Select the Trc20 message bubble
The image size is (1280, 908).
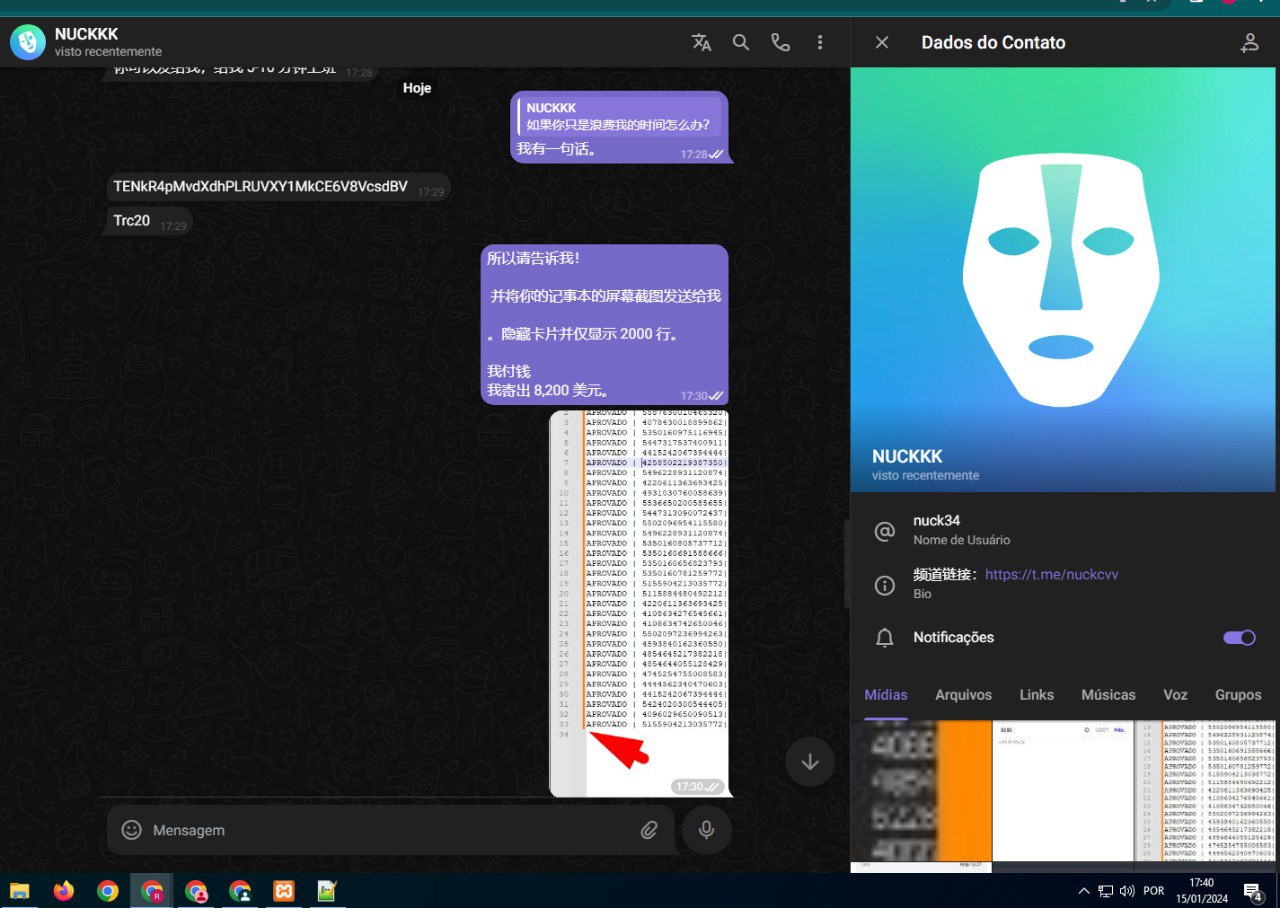pyautogui.click(x=148, y=221)
